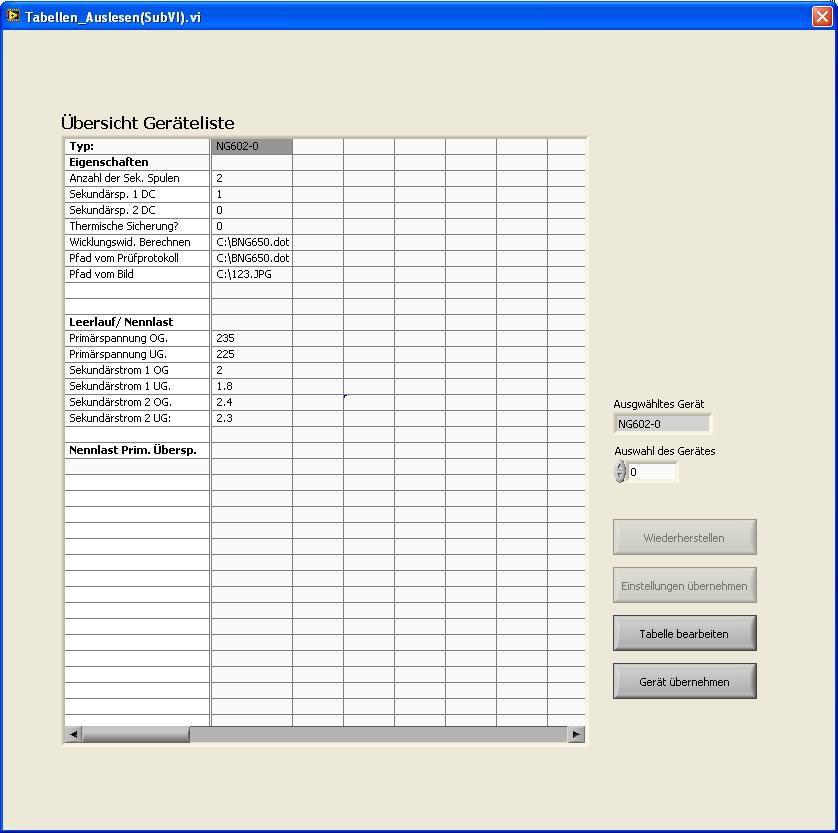Click the Wiederherstellen button
838x833 pixels.
pyautogui.click(x=685, y=537)
